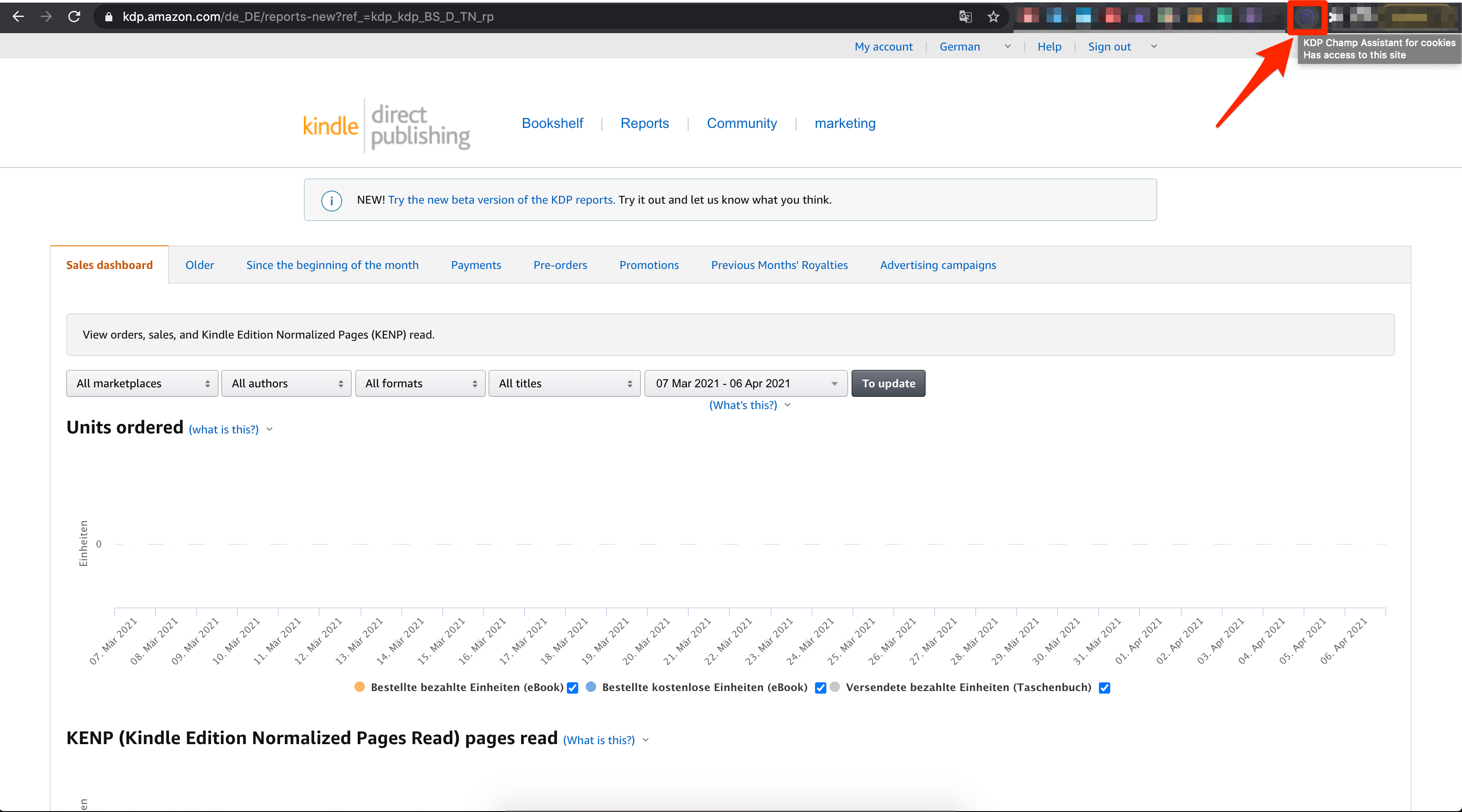Screen dimensions: 1462x812
Task: Click the 22. Mär 2021 axis label
Action: point(728,641)
